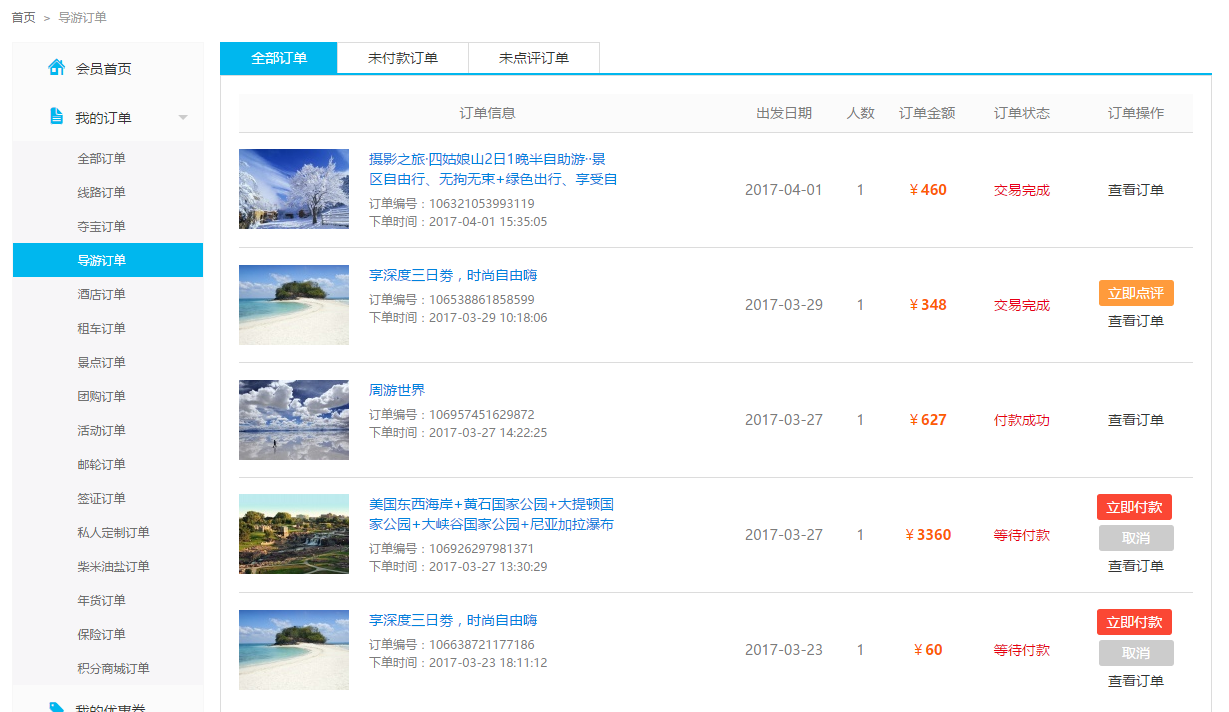This screenshot has width=1229, height=712.
Task: Click the snowy tree thumbnail image
Action: pyautogui.click(x=294, y=189)
